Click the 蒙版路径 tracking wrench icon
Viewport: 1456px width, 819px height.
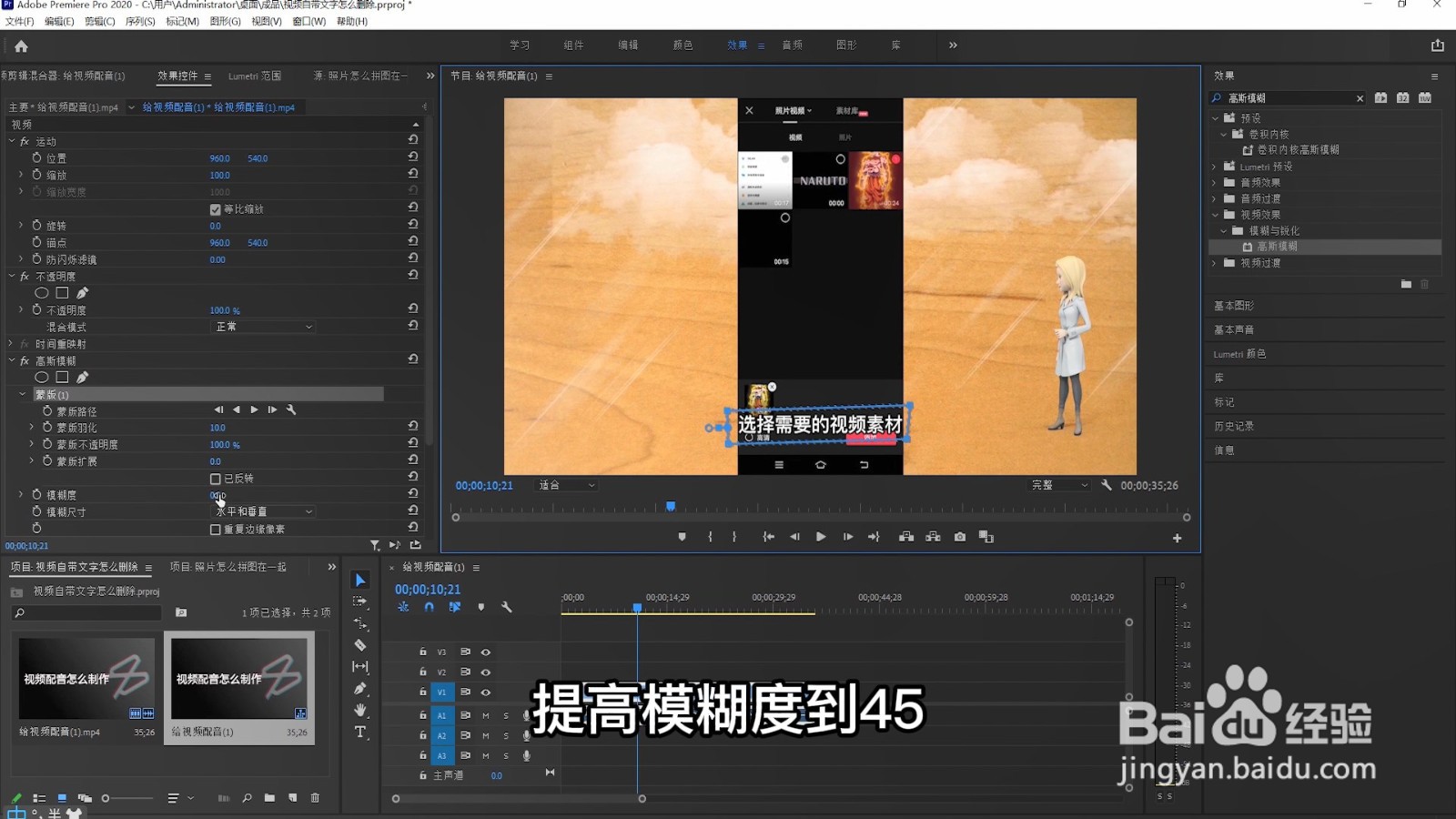(x=291, y=410)
